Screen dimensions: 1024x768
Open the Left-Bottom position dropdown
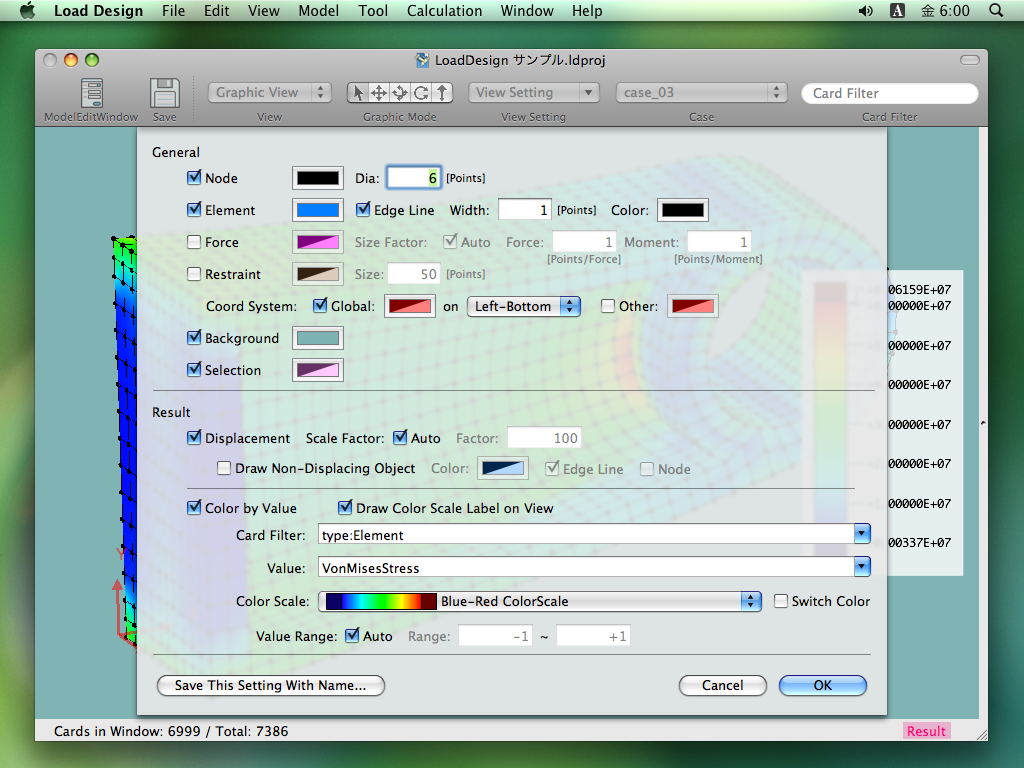click(523, 306)
